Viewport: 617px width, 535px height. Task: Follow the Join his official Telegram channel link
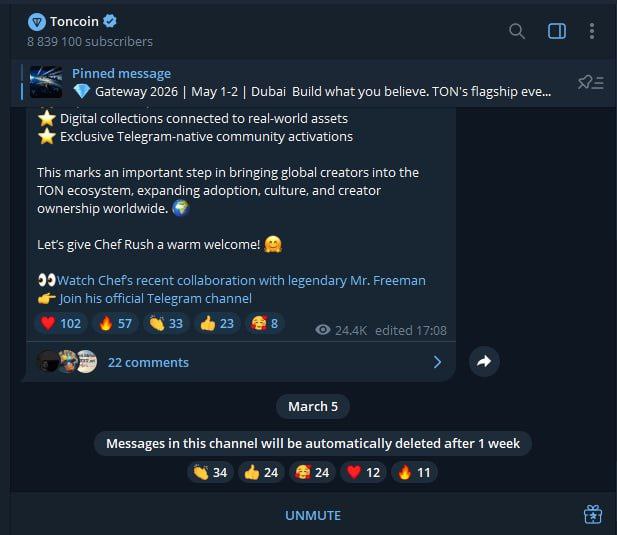pyautogui.click(x=155, y=298)
